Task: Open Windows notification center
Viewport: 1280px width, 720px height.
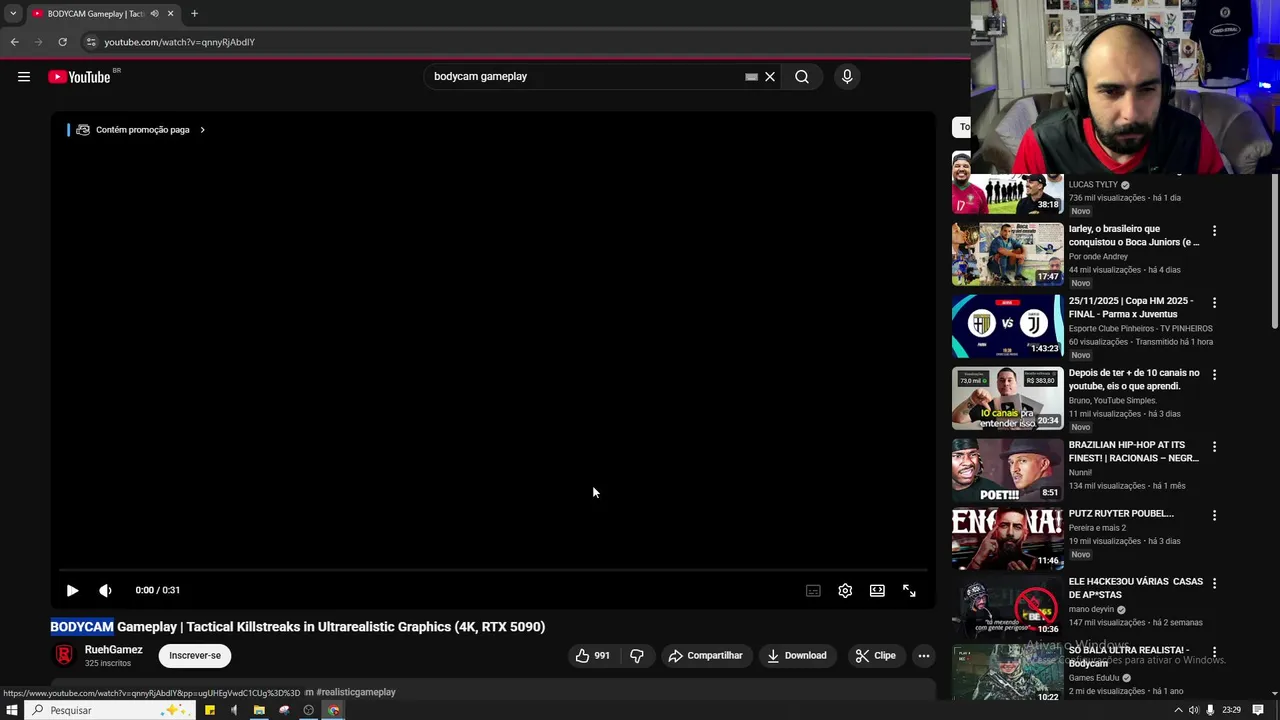Action: point(1258,710)
